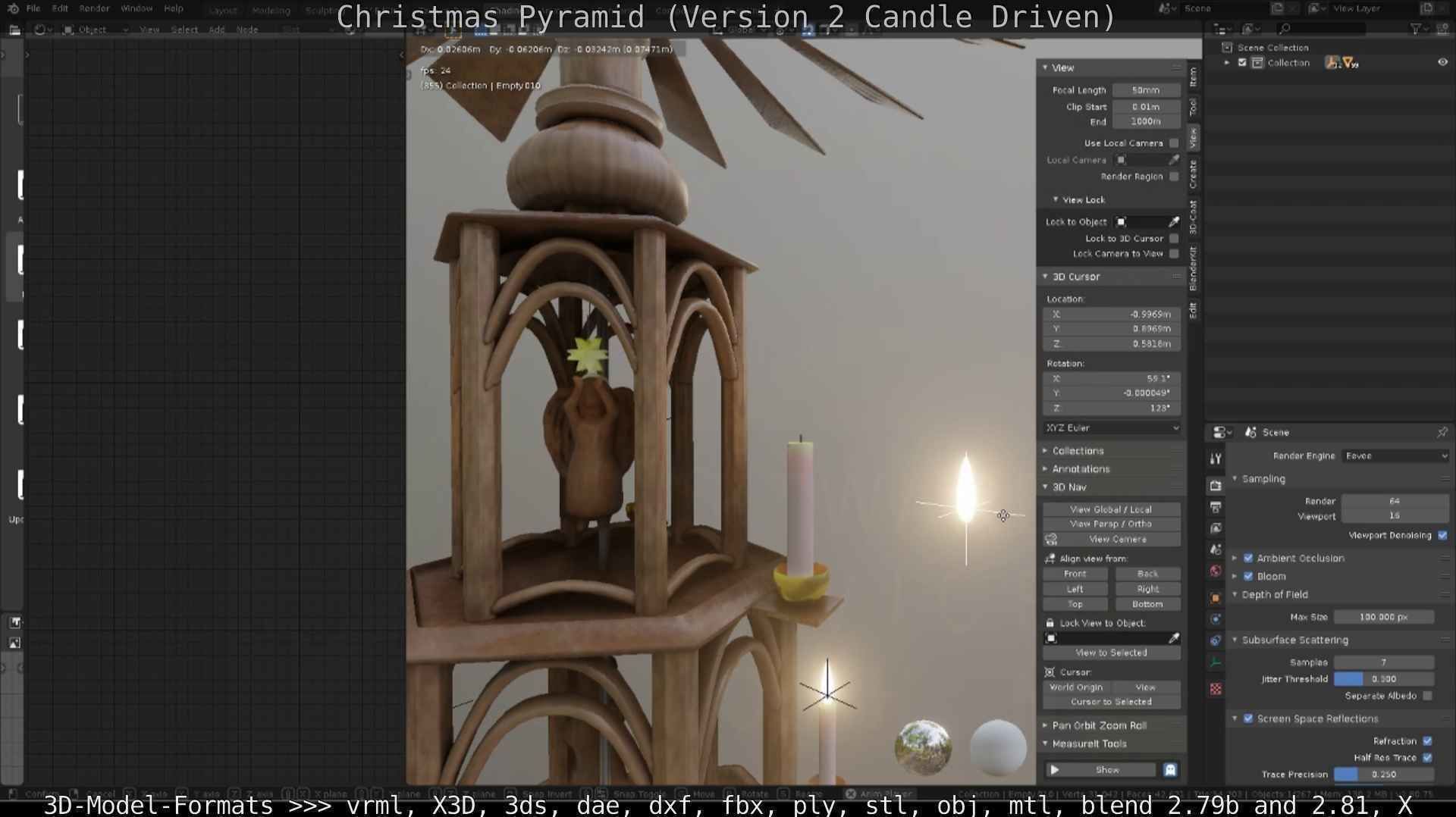This screenshot has width=1456, height=817.
Task: Pin the Scene properties panel
Action: tap(1442, 432)
